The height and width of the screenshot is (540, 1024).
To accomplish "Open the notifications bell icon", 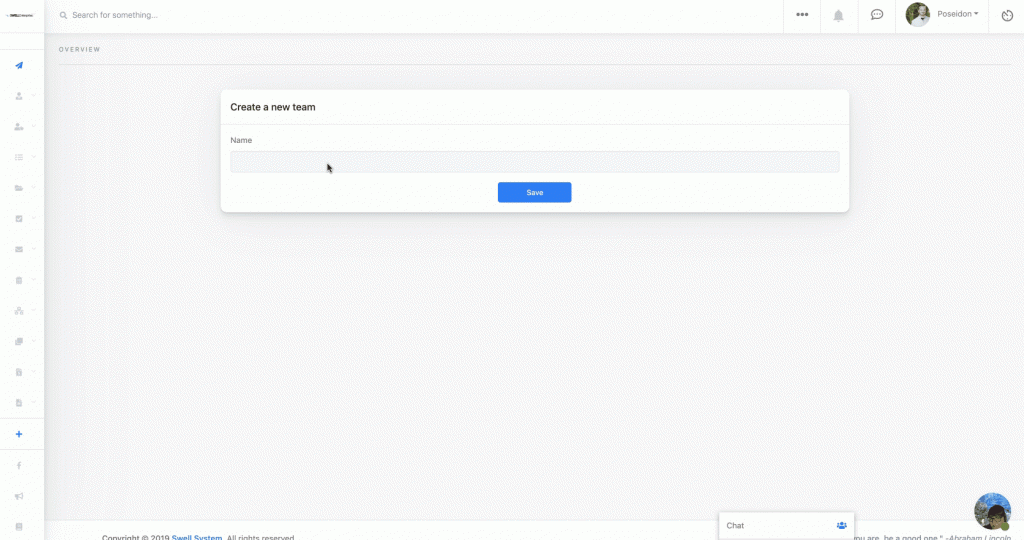I will (x=839, y=15).
